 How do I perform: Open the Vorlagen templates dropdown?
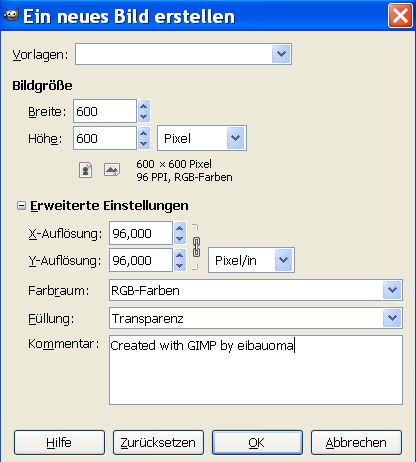183,54
